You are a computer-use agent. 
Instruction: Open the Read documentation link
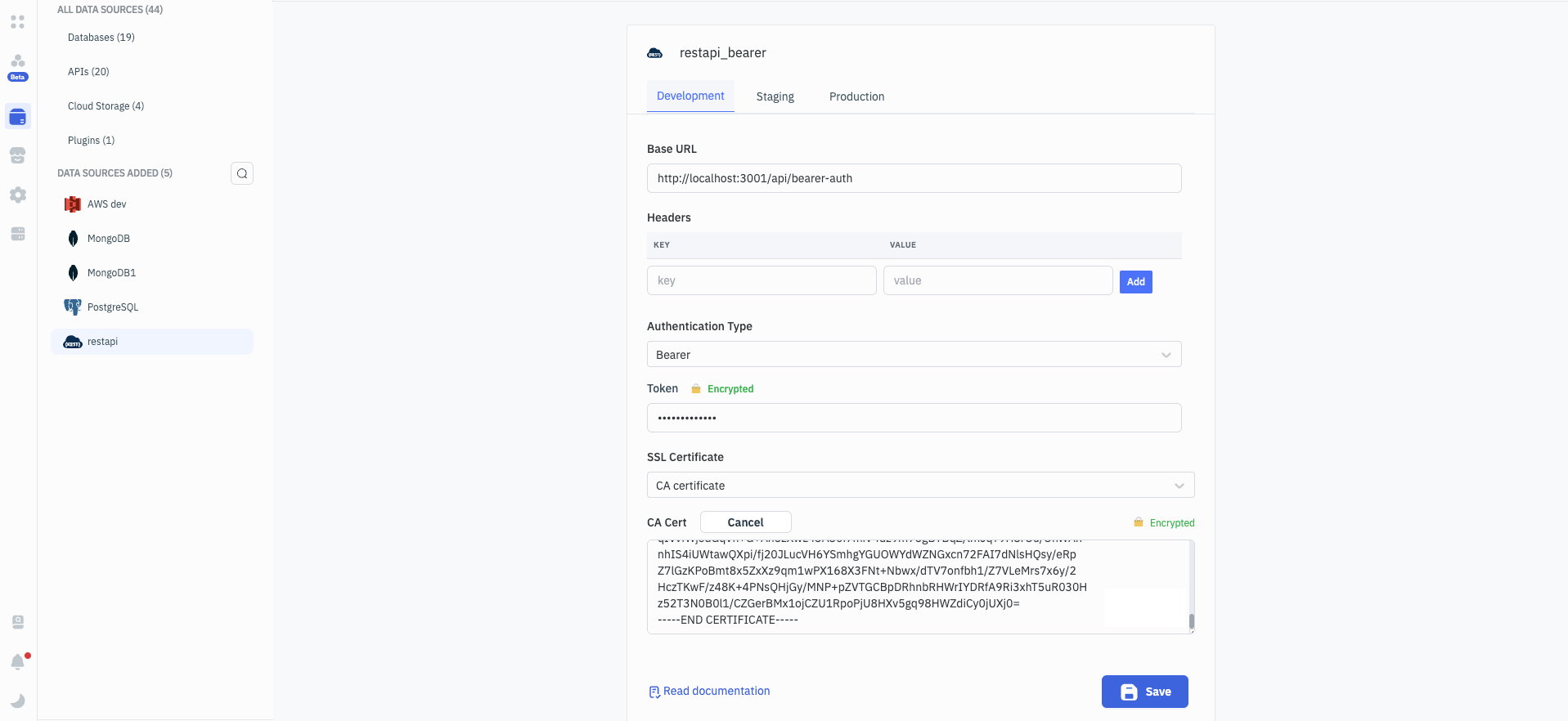(716, 692)
